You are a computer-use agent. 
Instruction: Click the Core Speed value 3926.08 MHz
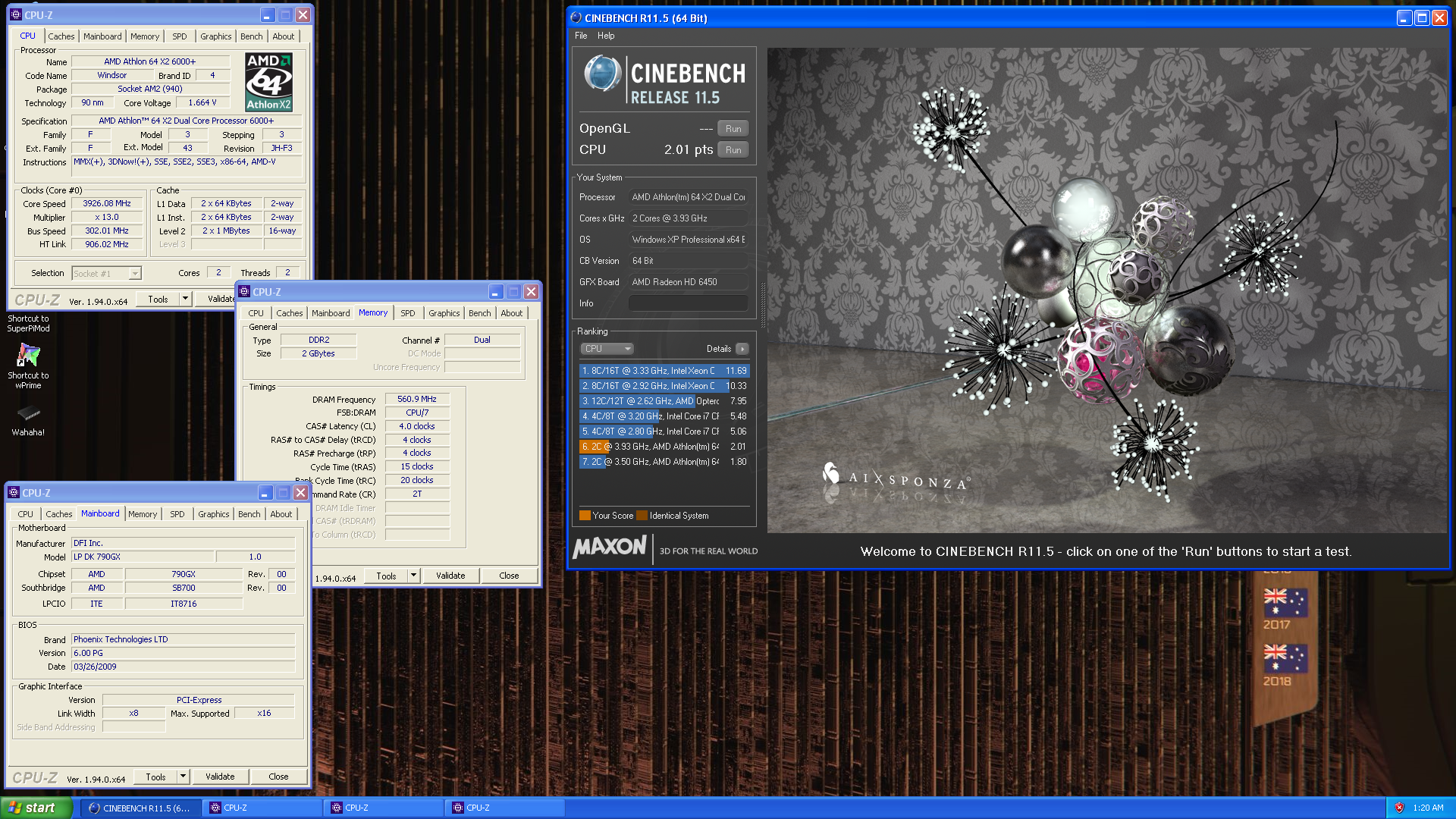pos(107,203)
